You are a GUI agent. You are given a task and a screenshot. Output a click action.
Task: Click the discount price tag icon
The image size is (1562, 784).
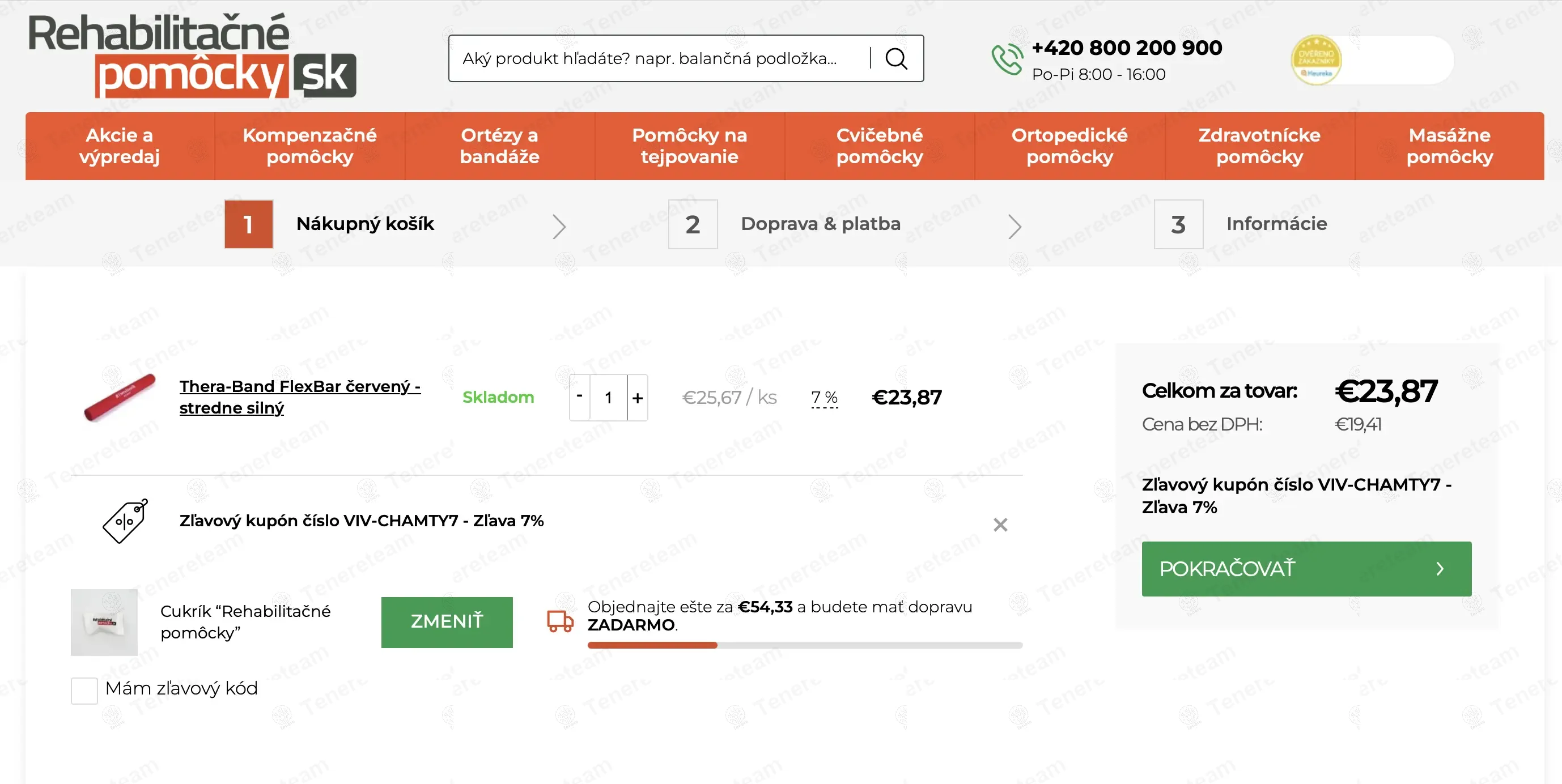125,521
